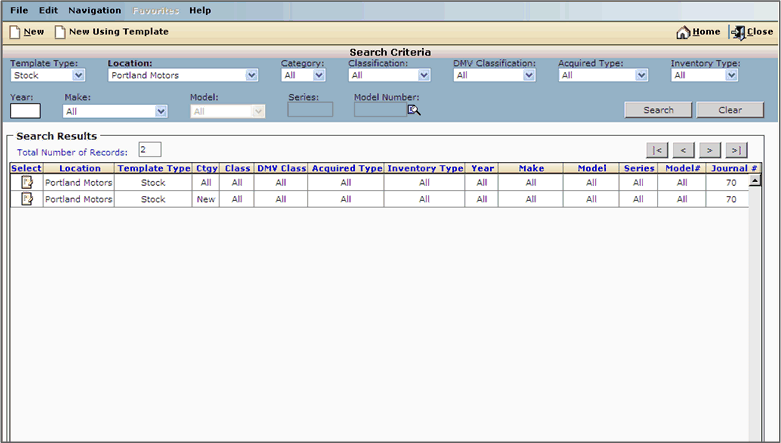This screenshot has height=443, width=781.
Task: Go to next page of results
Action: point(710,150)
